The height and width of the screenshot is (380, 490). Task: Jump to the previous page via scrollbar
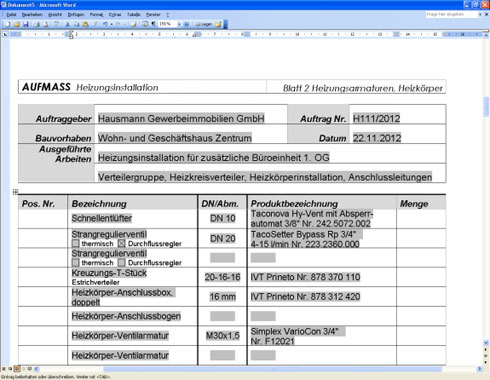[x=486, y=349]
